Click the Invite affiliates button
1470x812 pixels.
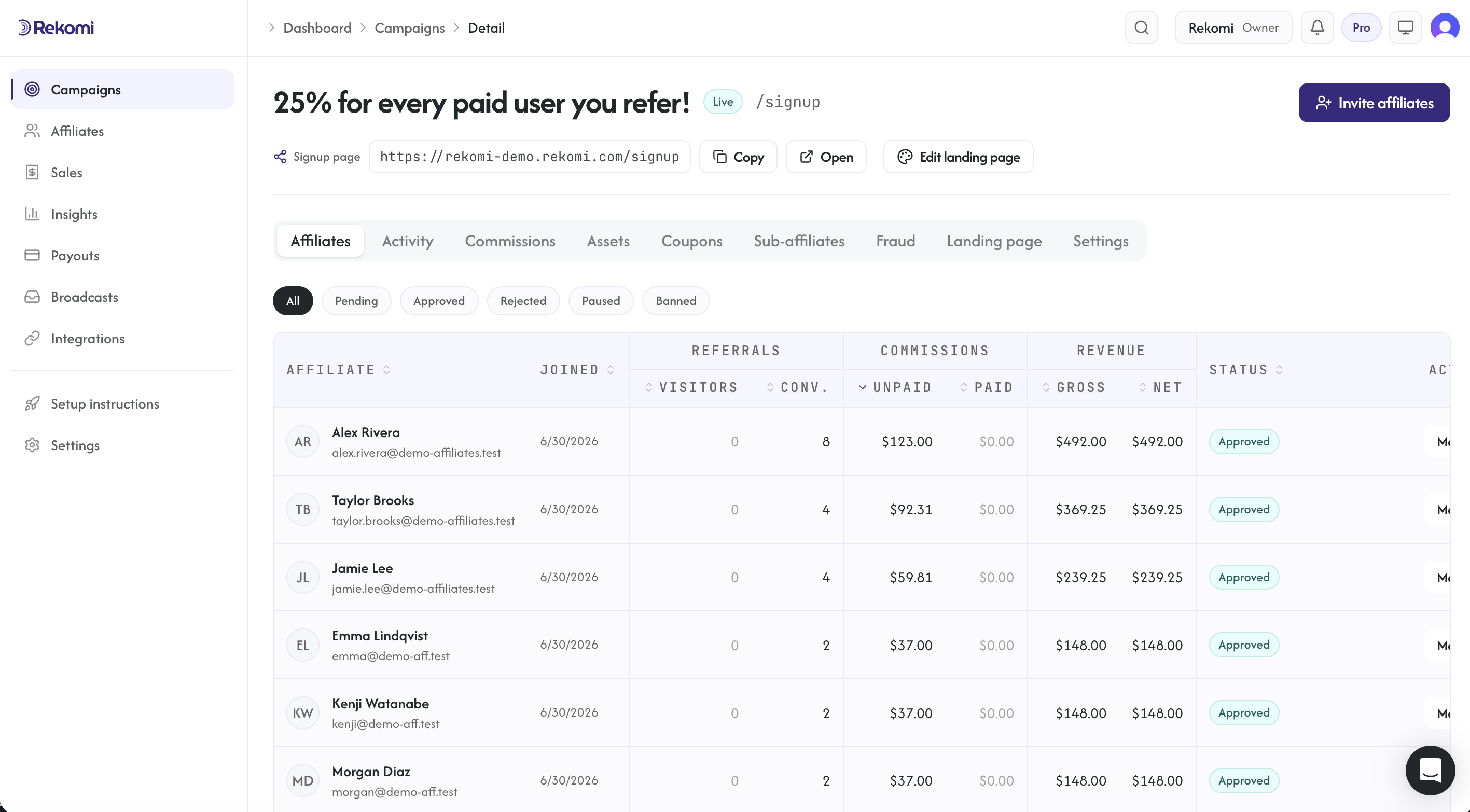coord(1374,103)
